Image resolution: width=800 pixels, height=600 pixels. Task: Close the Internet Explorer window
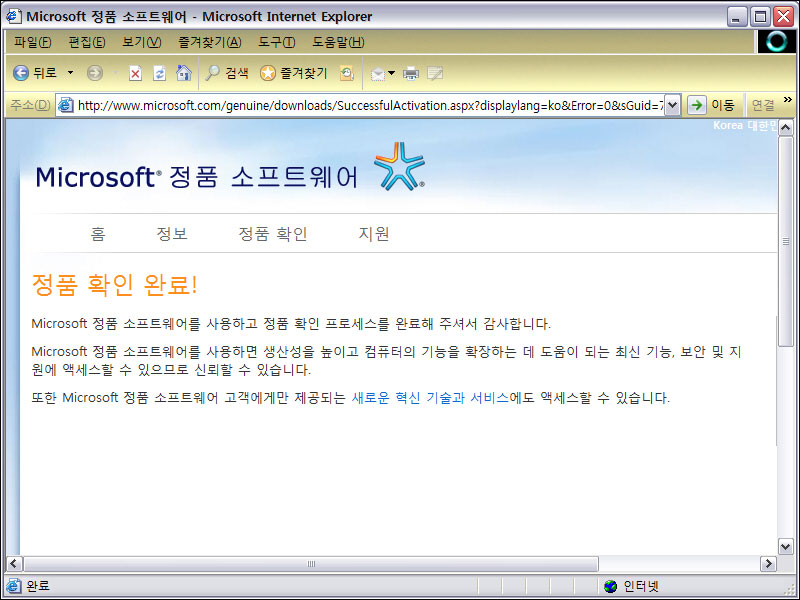784,17
